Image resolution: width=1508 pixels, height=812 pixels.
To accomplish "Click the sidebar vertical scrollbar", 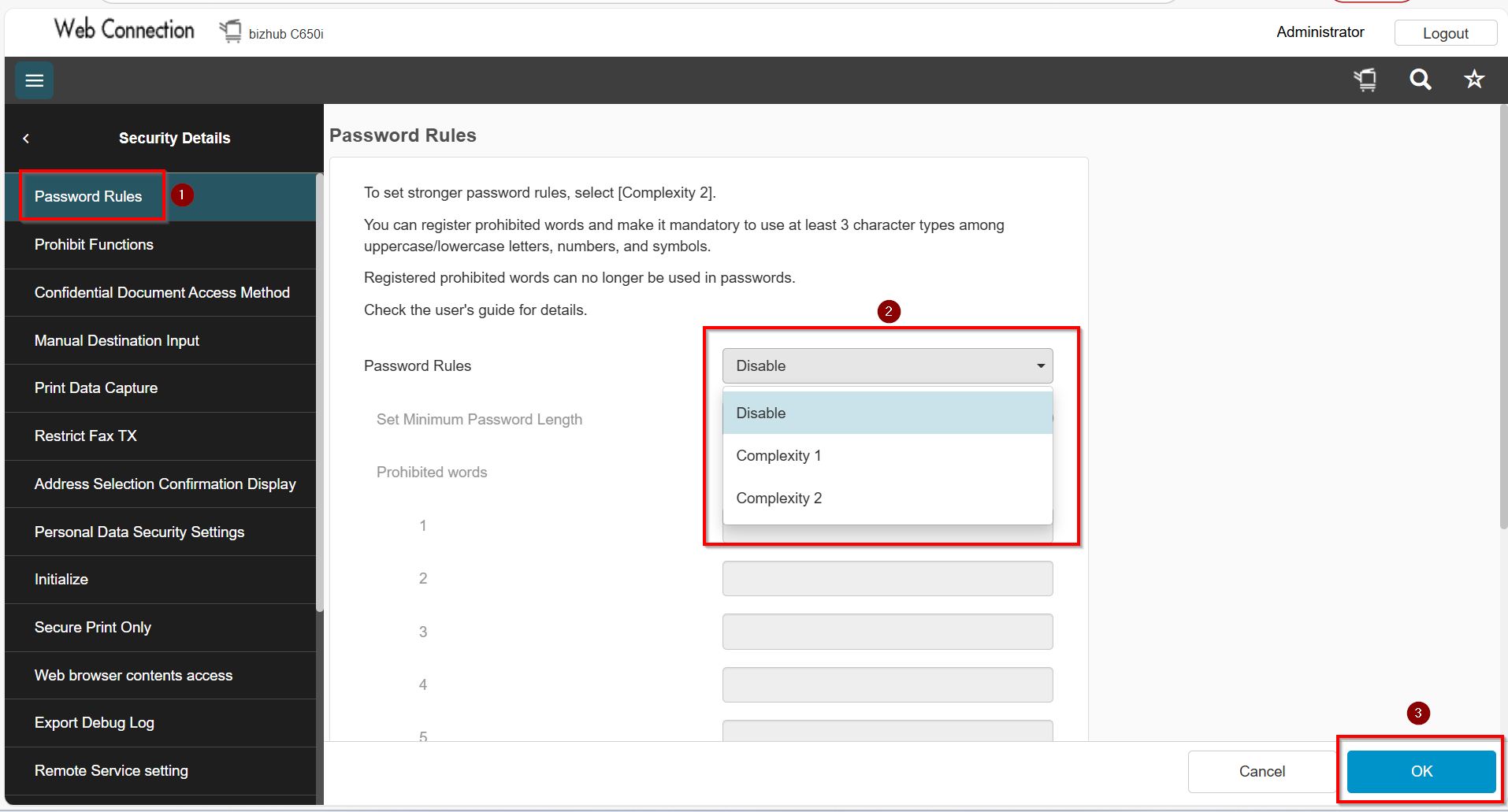I will click(319, 394).
